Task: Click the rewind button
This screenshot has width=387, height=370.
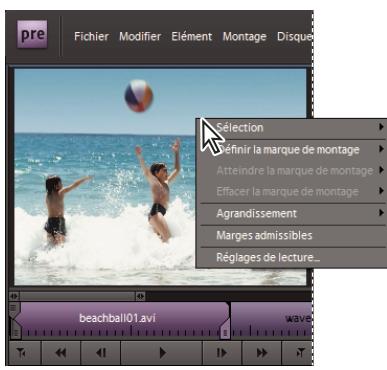Action: pos(61,353)
